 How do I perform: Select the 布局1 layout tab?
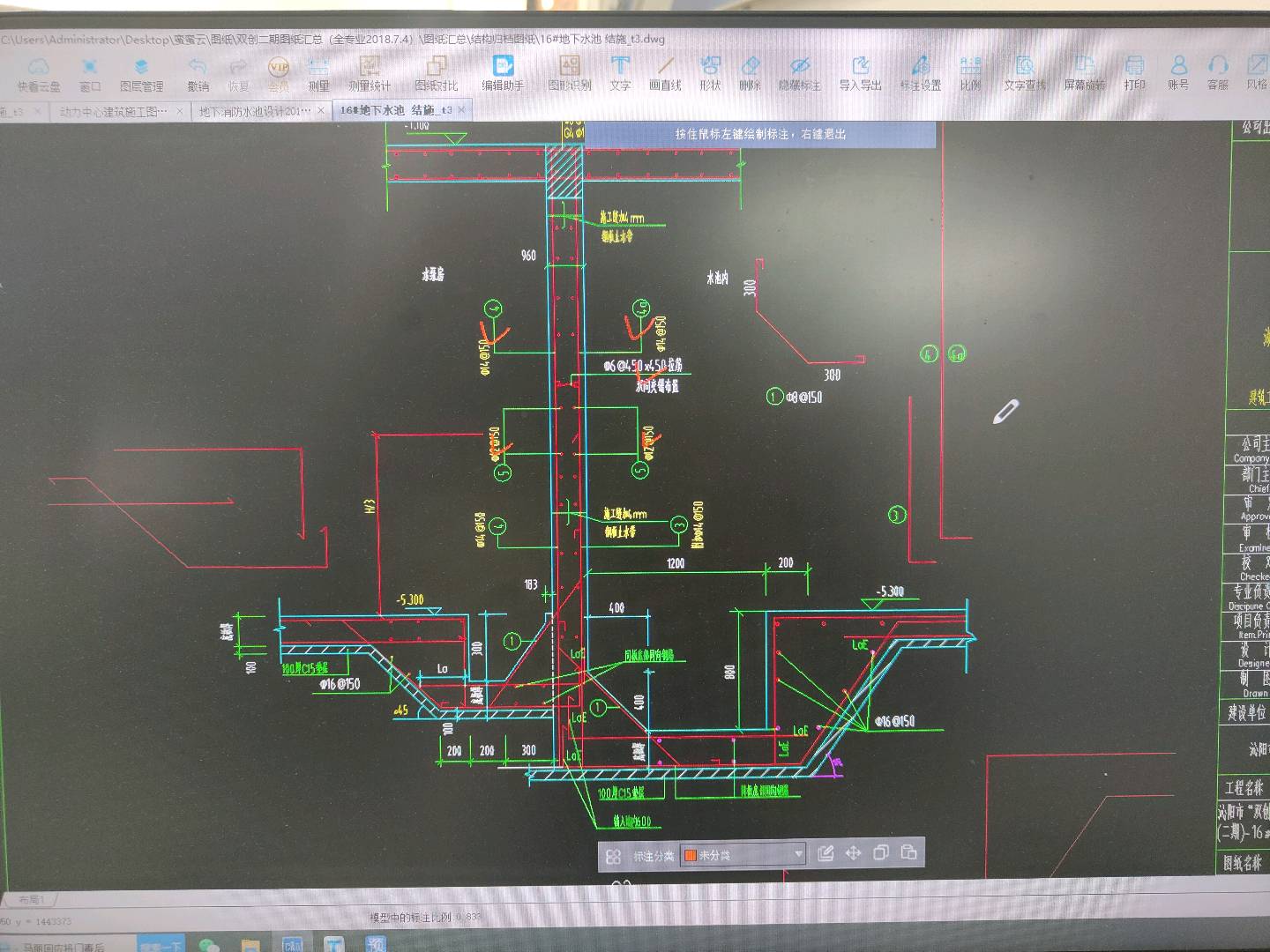32,900
